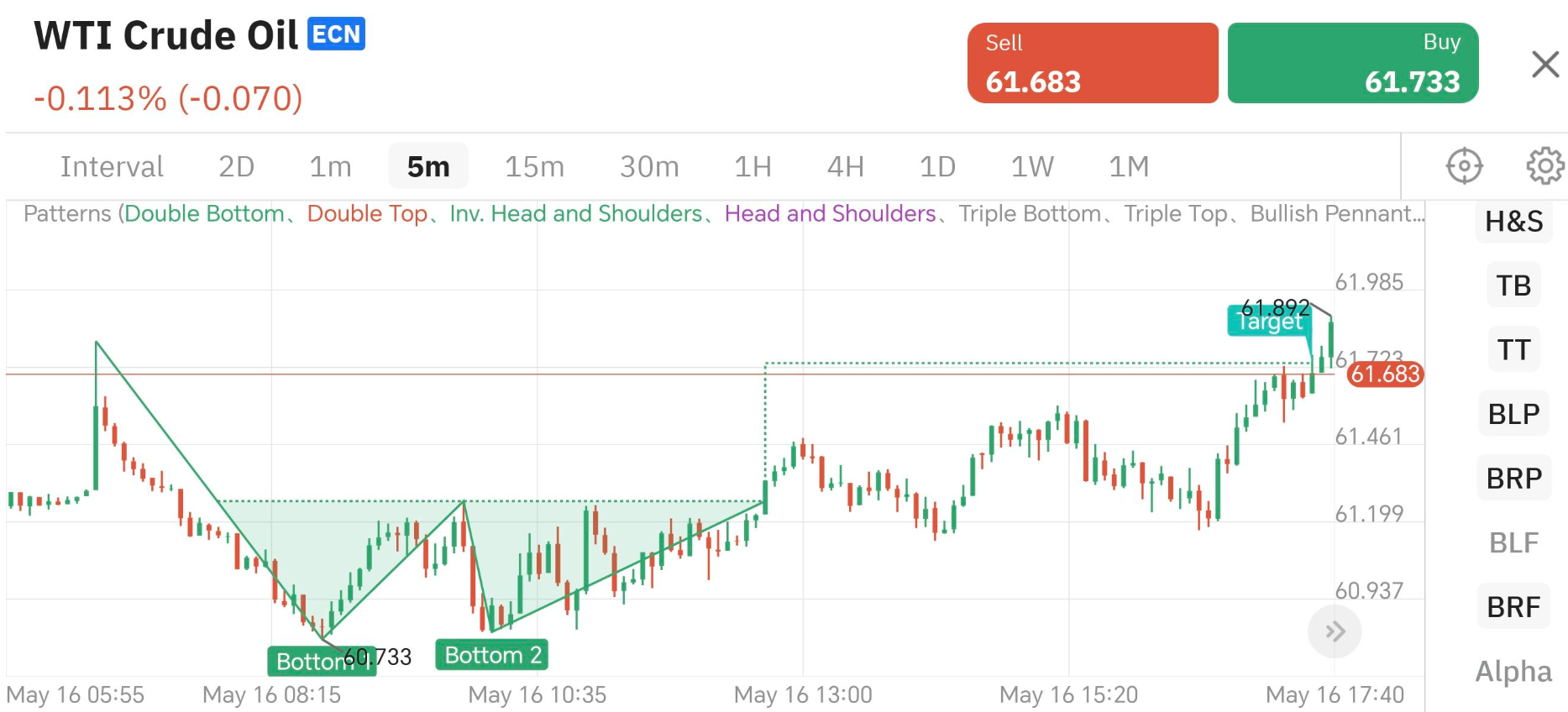Click the Buy 61.733 button
This screenshot has height=712, width=1568.
(x=1352, y=62)
